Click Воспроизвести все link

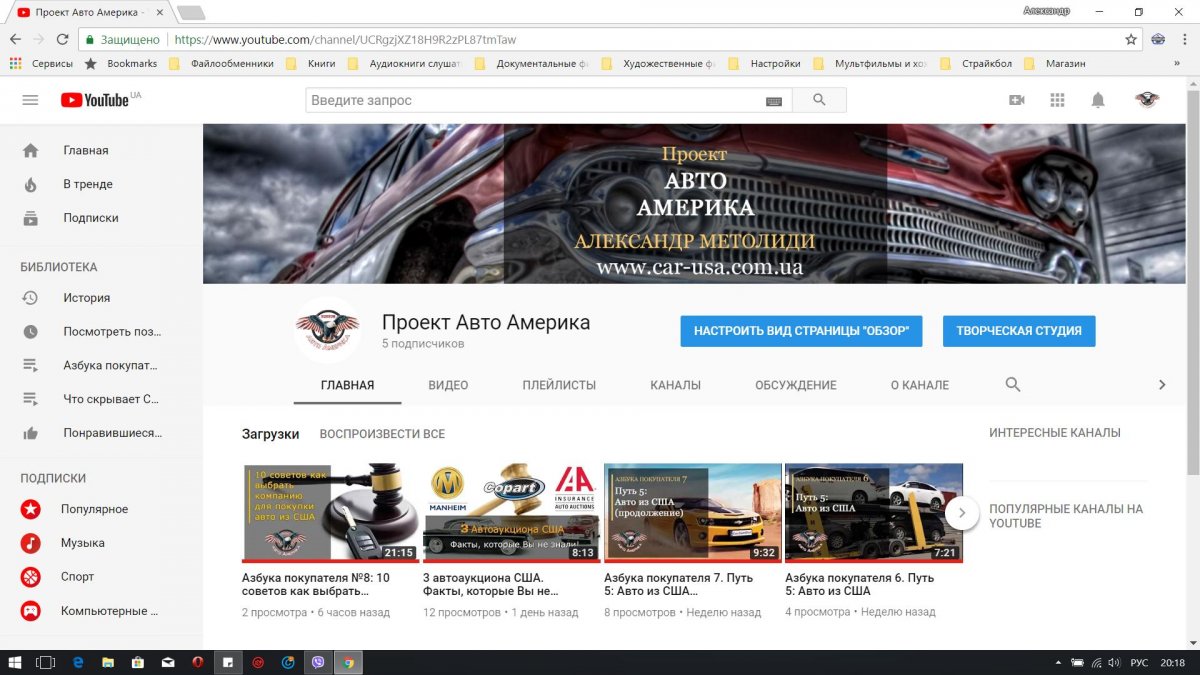click(x=382, y=434)
